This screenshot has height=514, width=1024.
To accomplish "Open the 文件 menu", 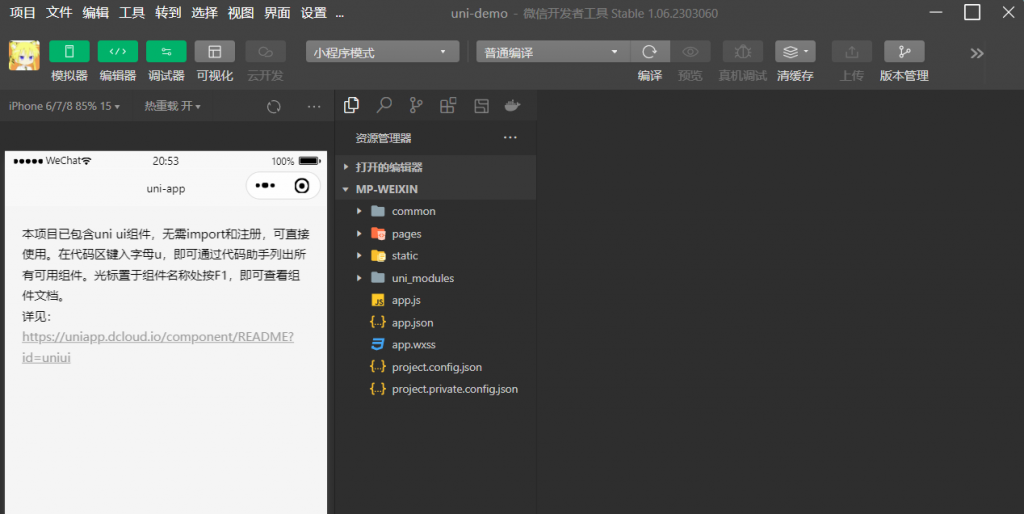I will click(x=59, y=13).
